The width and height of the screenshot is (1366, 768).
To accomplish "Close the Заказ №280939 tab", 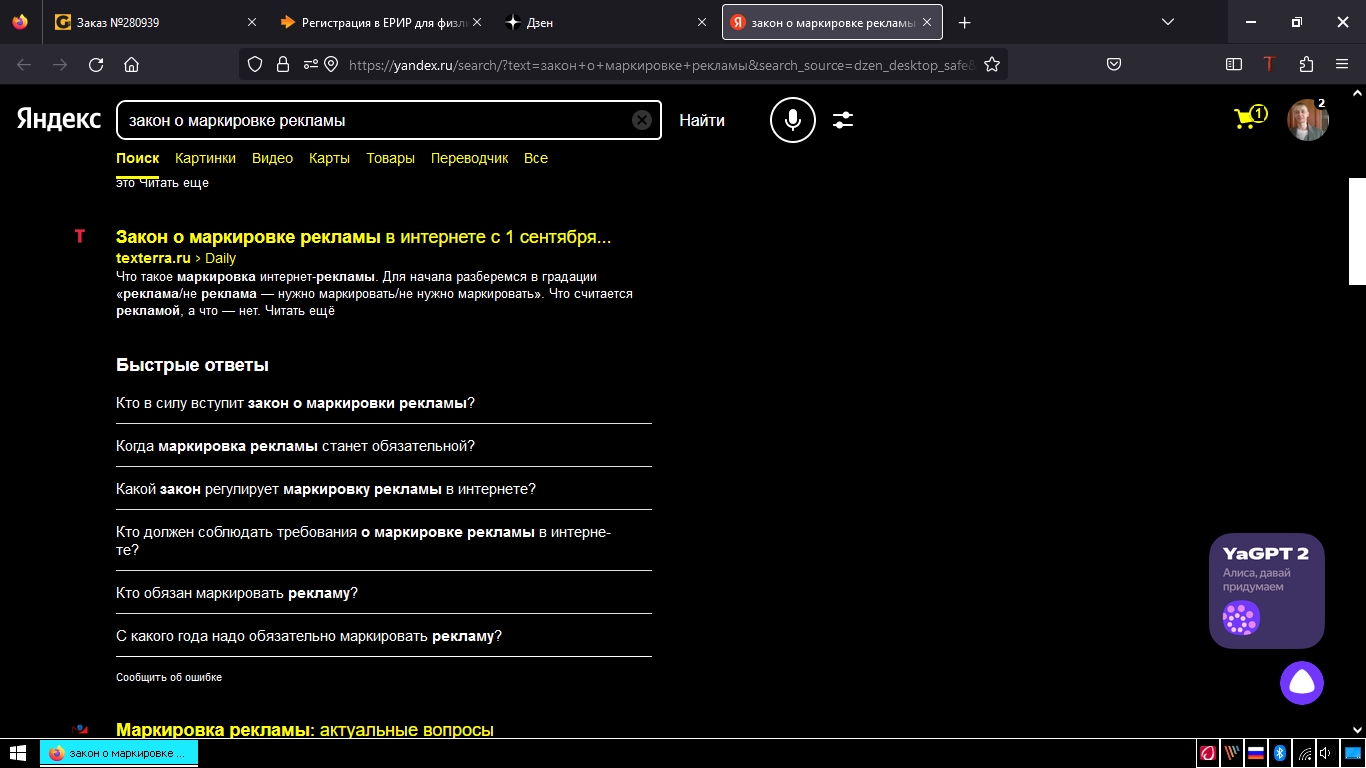I will coord(251,22).
